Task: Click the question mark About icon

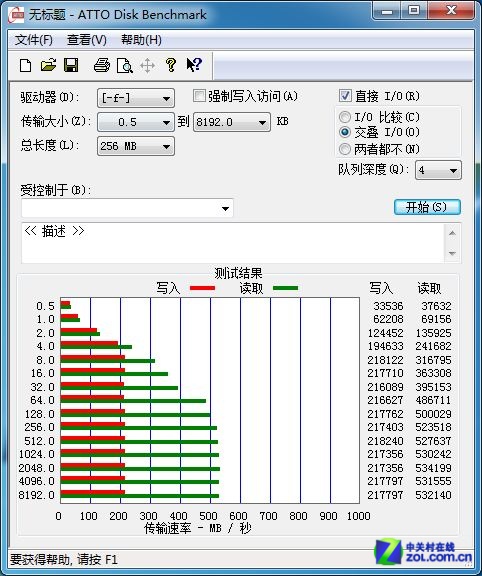Action: [x=170, y=65]
